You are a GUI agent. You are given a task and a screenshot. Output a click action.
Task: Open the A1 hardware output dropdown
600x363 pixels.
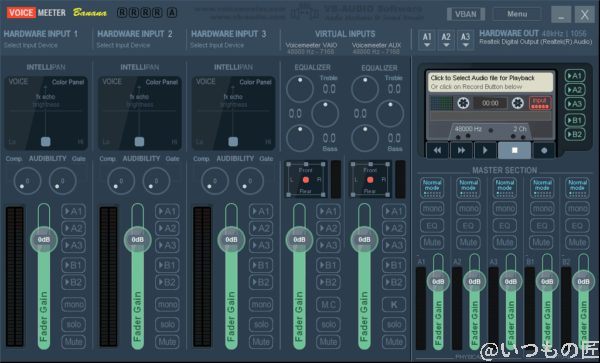(x=427, y=40)
